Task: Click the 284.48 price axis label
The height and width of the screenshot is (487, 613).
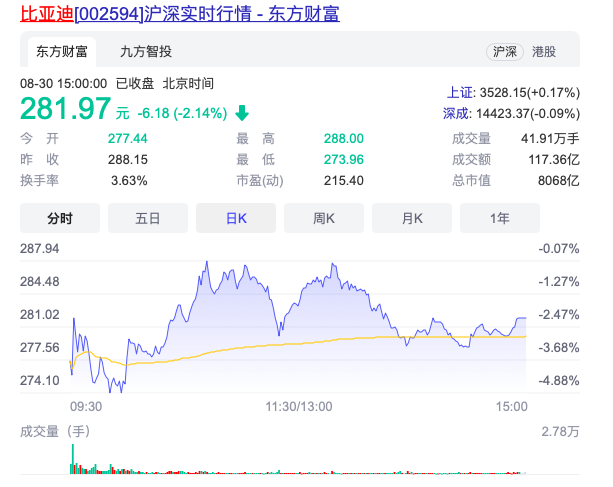Action: tap(39, 281)
